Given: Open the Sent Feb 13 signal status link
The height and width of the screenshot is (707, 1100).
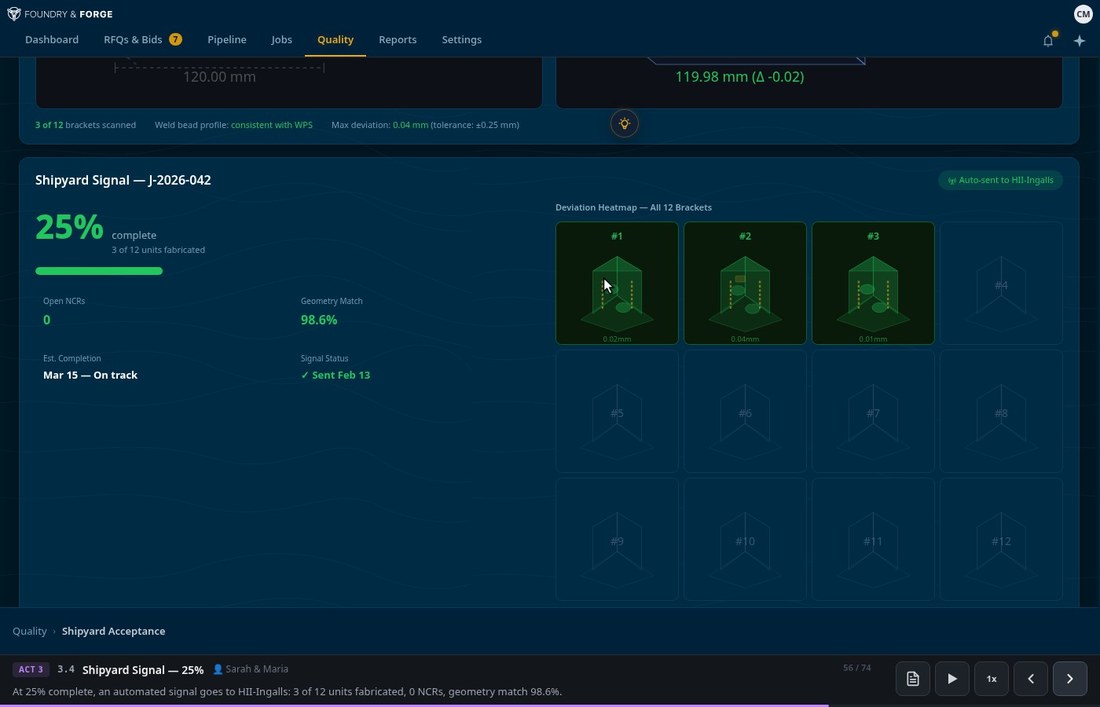Looking at the screenshot, I should [x=336, y=375].
